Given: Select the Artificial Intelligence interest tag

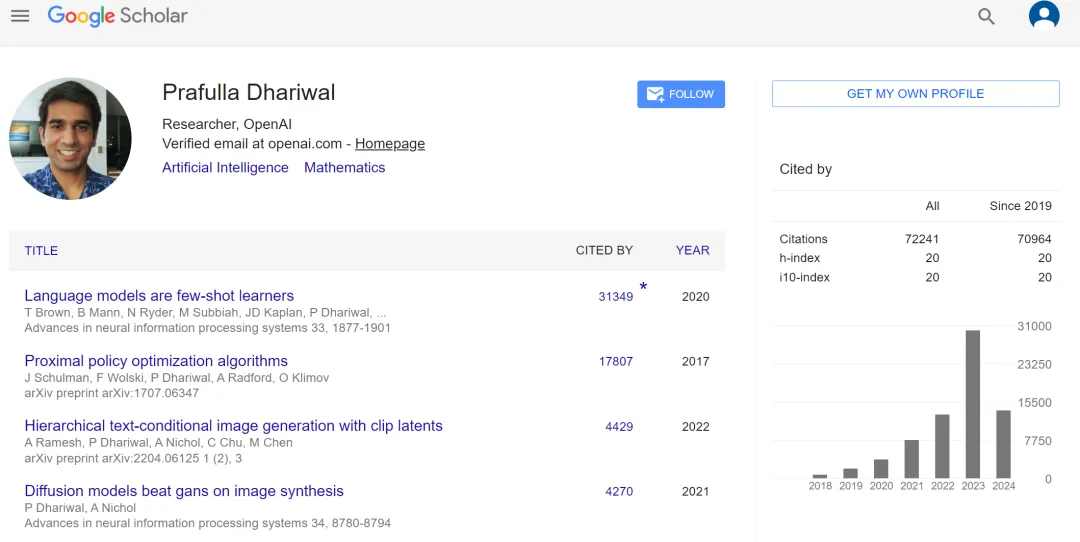Looking at the screenshot, I should pyautogui.click(x=225, y=167).
